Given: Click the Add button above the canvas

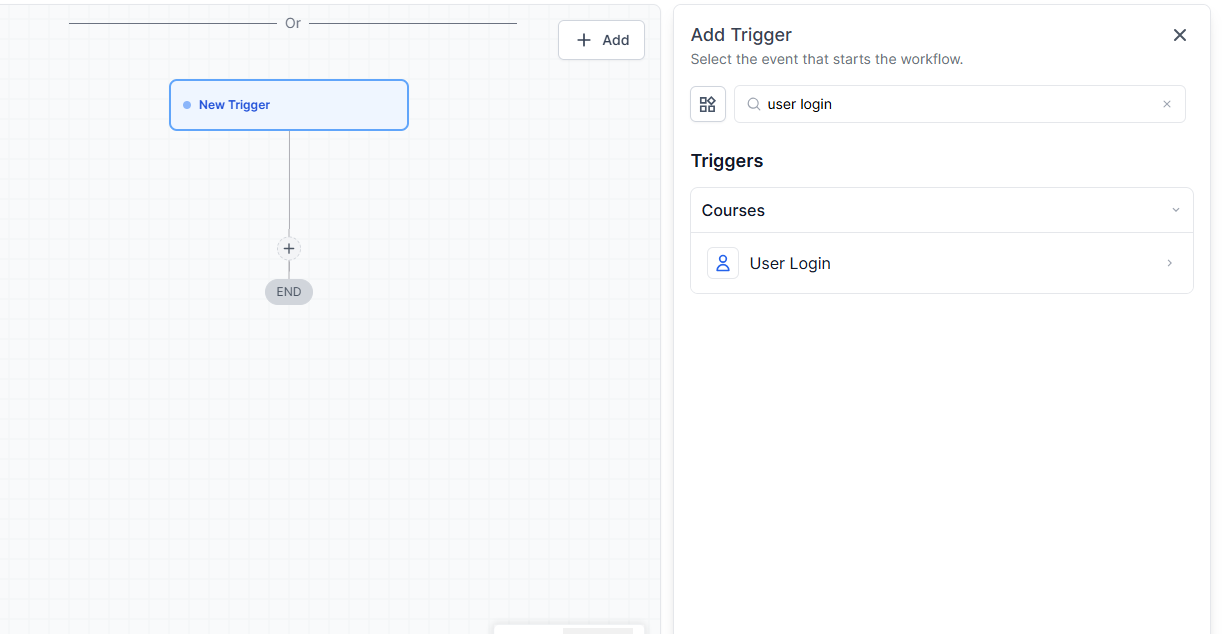Looking at the screenshot, I should point(601,40).
